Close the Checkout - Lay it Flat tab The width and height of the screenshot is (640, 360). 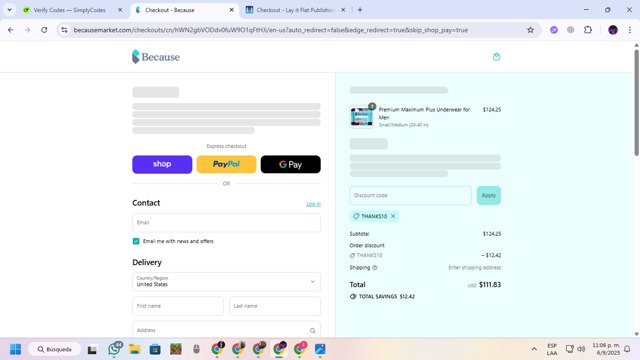343,10
